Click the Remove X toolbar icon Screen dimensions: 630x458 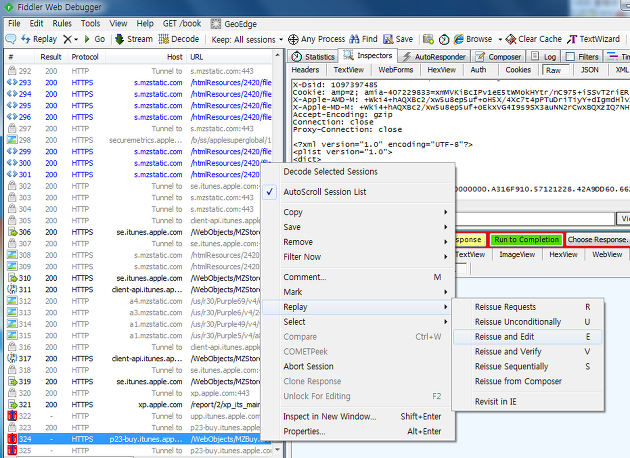67,39
